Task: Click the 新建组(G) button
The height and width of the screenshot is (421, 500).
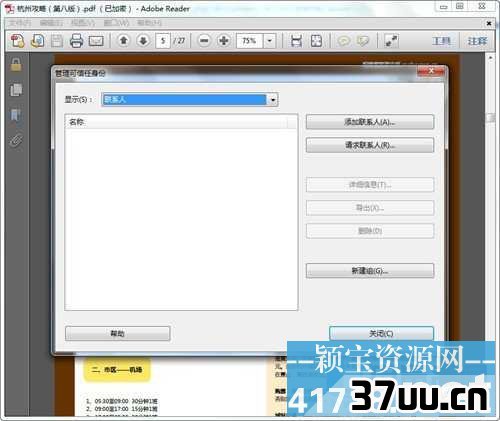Action: point(370,271)
